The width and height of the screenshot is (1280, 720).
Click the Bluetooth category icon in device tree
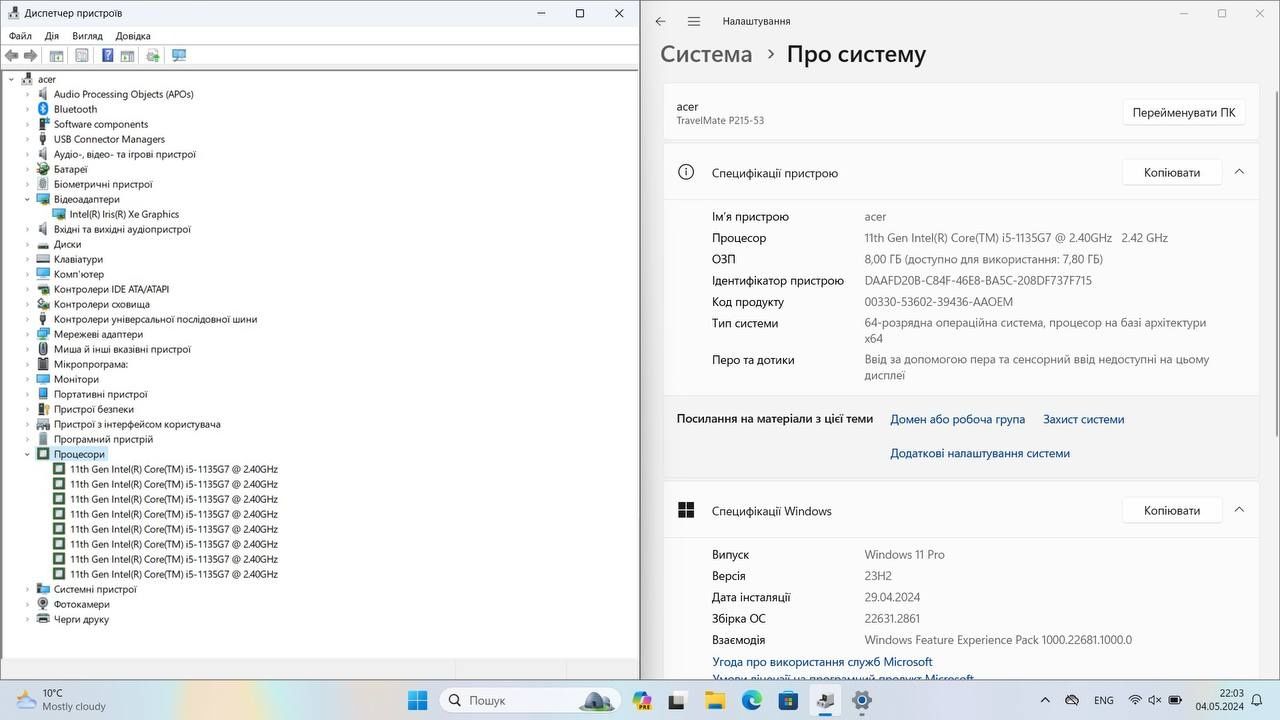click(x=43, y=109)
